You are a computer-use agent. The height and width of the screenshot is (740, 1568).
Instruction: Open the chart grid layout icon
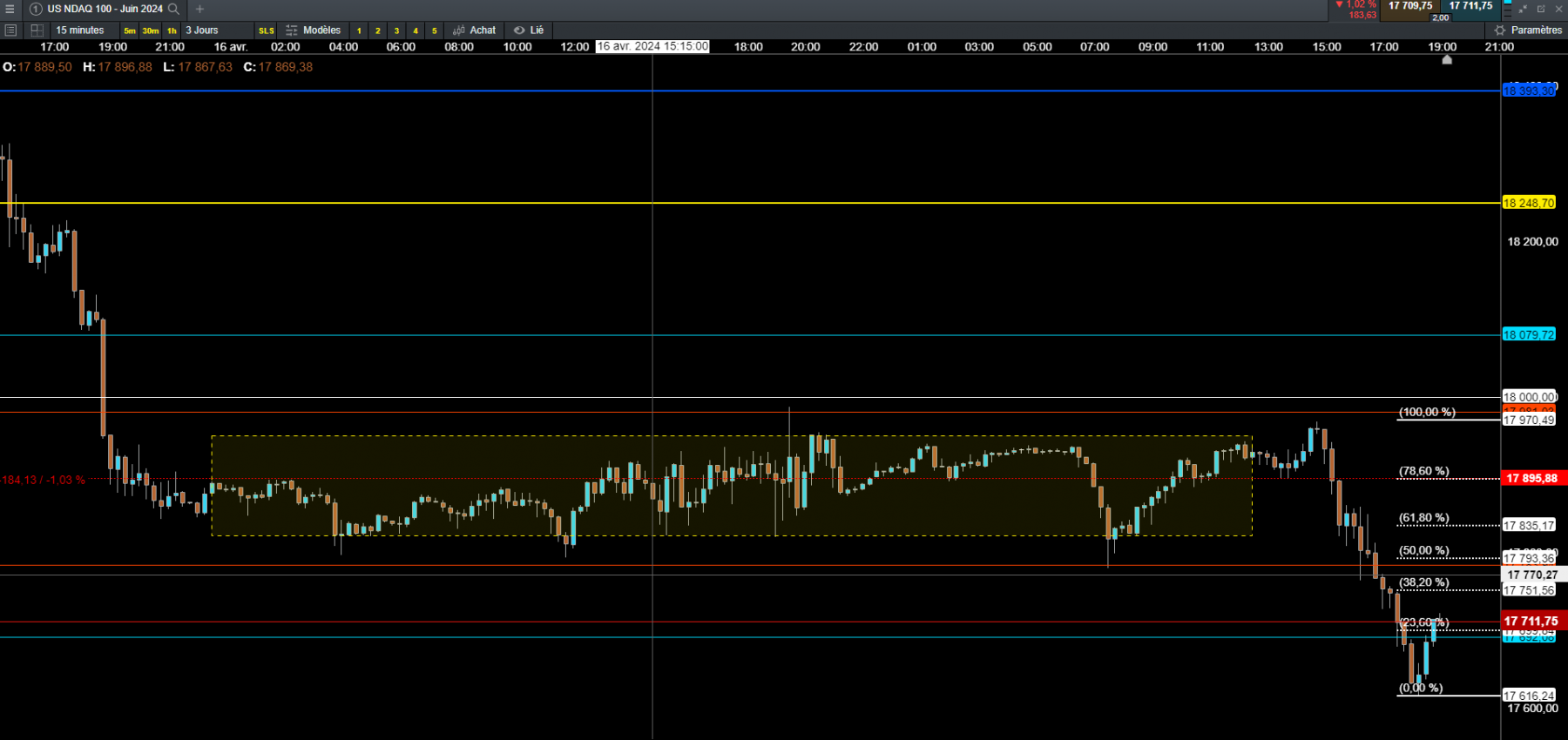coord(37,30)
